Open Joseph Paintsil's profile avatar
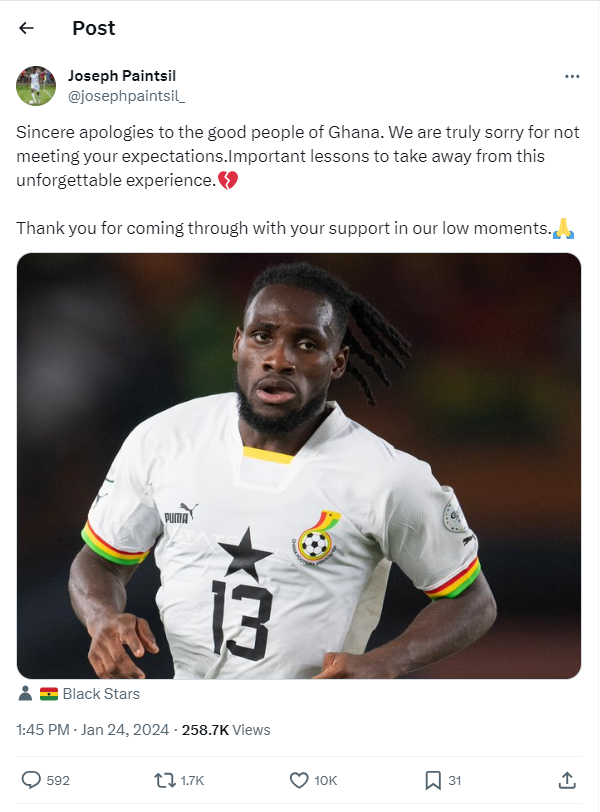The image size is (600, 812). tap(36, 86)
